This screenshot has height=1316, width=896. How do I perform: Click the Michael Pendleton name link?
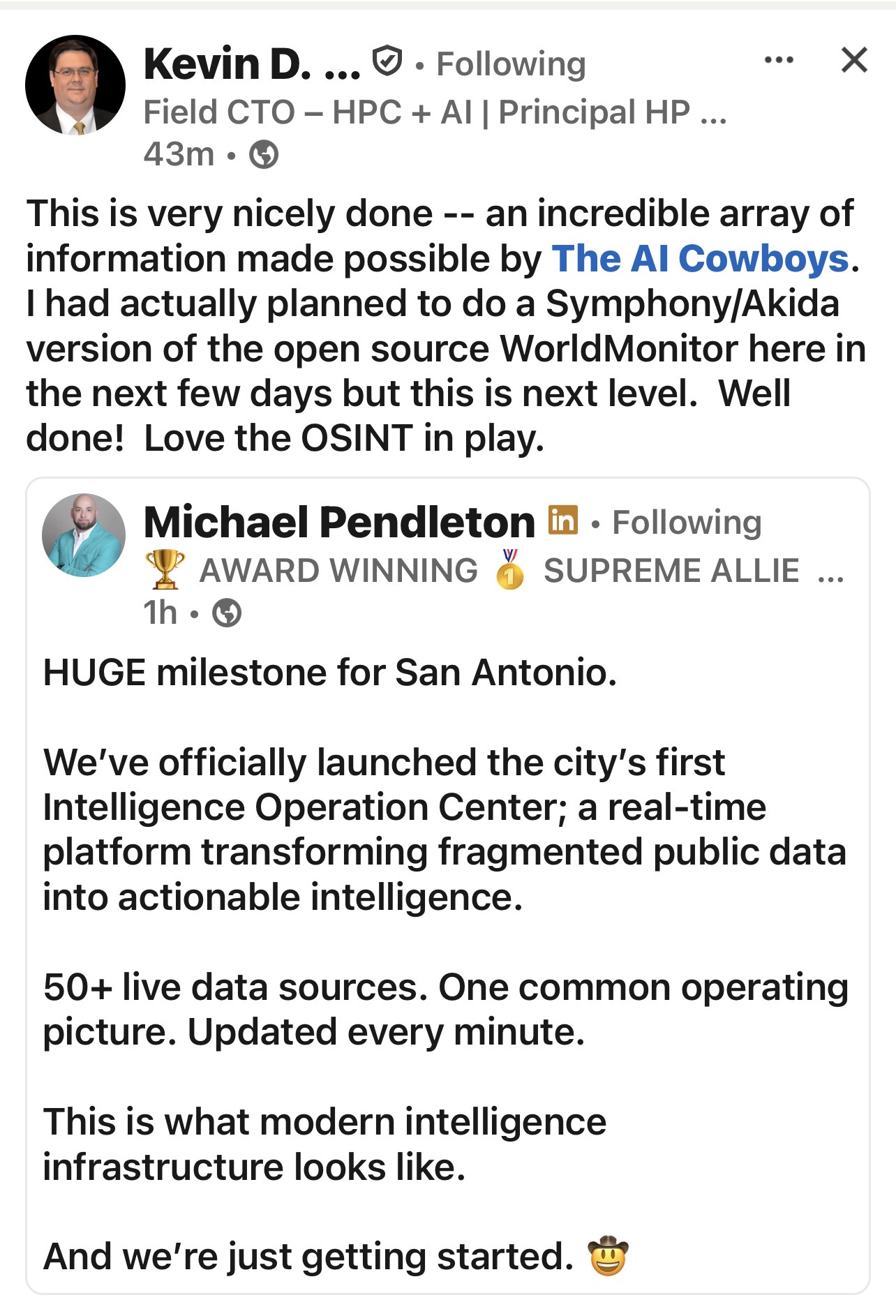(339, 523)
